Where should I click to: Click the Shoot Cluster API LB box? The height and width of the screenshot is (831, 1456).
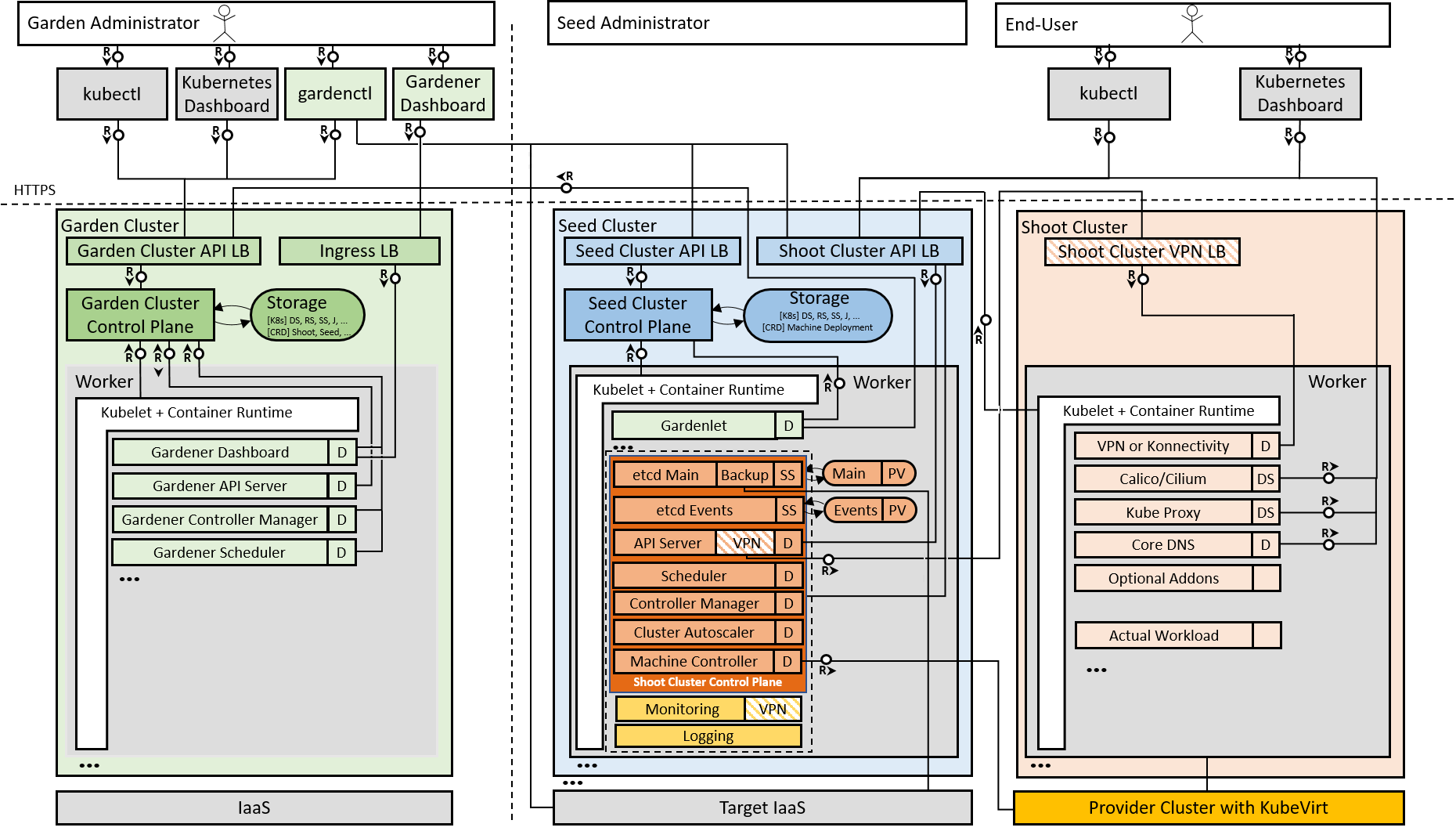859,251
